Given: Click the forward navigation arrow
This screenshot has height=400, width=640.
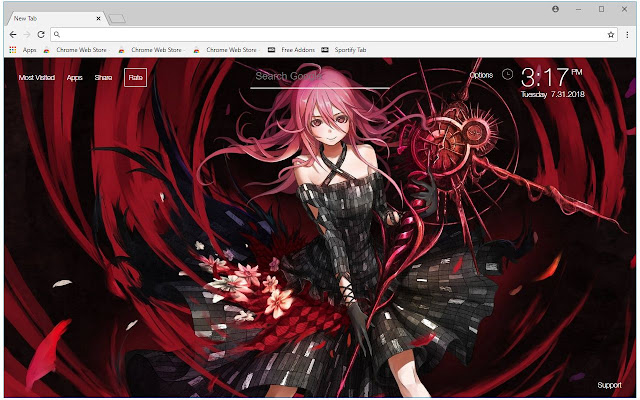Looking at the screenshot, I should click(27, 35).
